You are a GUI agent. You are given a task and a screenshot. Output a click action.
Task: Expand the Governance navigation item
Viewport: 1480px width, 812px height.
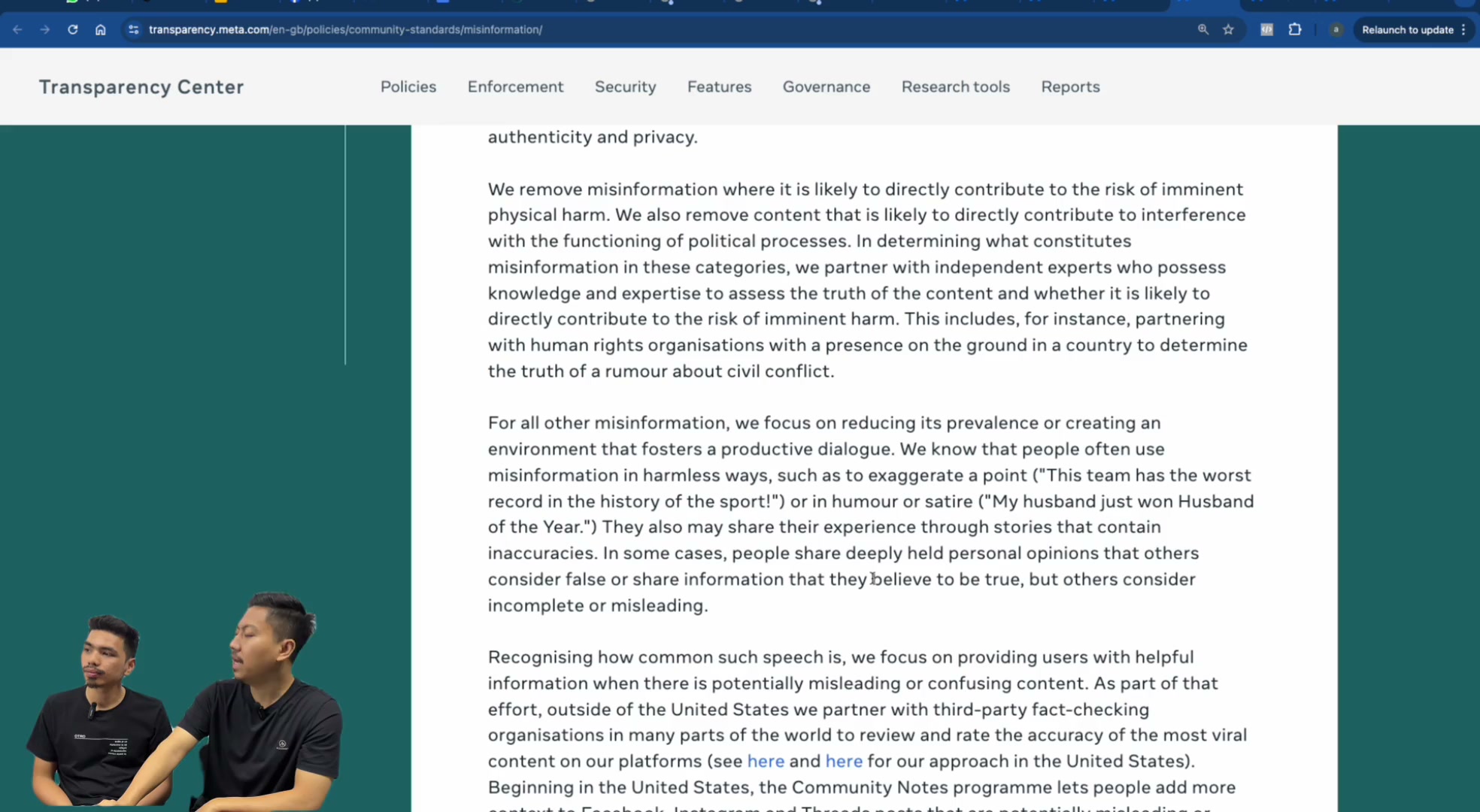tap(826, 86)
